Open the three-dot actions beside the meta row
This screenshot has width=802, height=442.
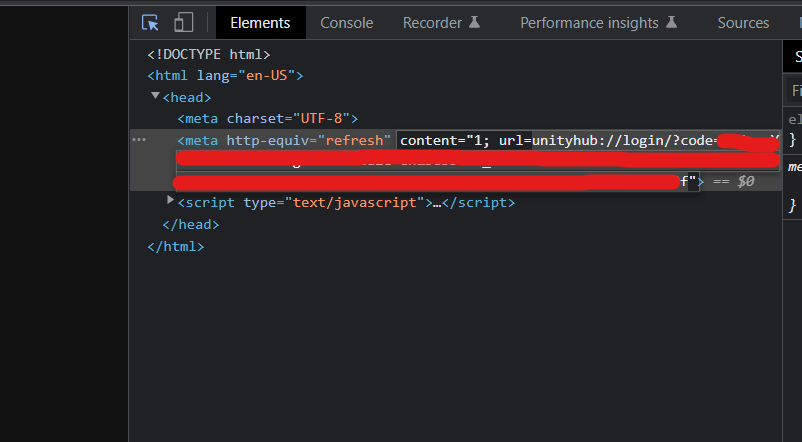click(x=139, y=140)
